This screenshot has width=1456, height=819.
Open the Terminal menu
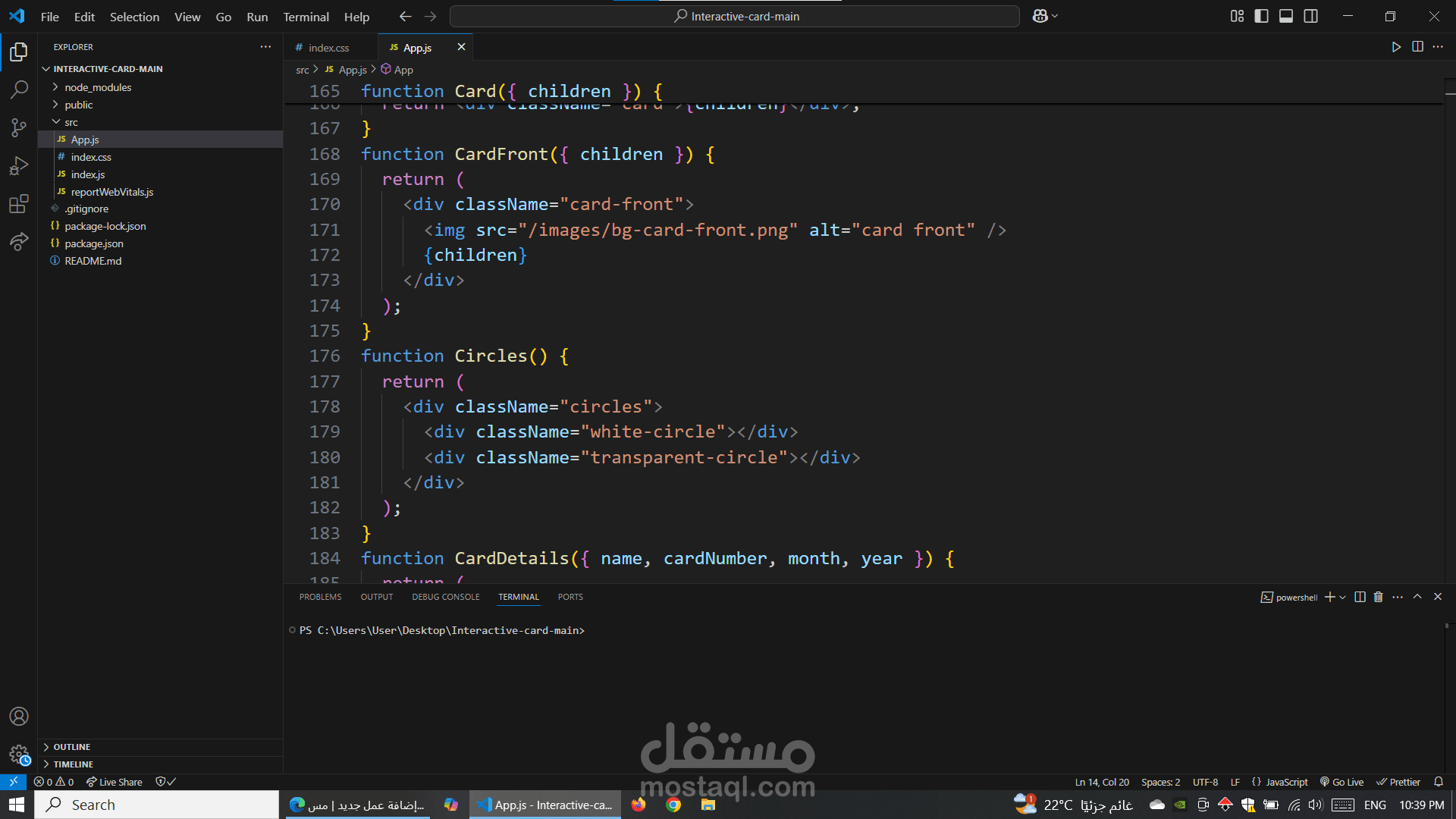(x=306, y=17)
